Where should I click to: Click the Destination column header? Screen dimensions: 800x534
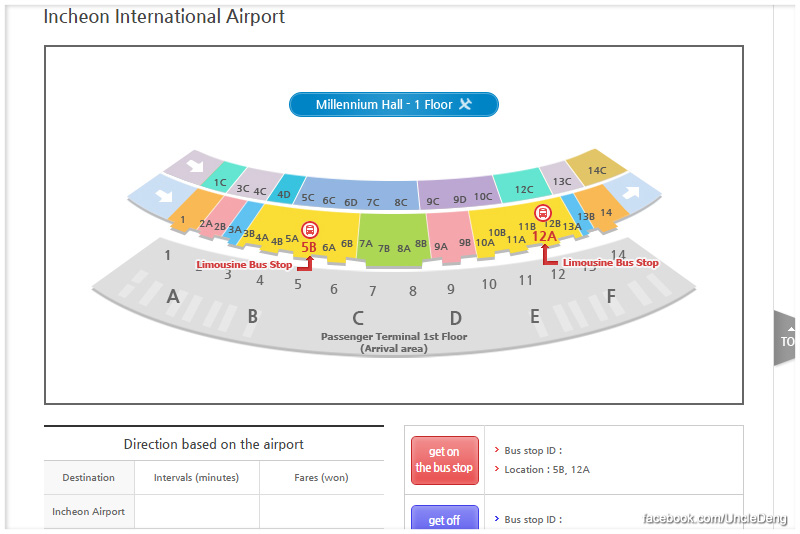(88, 478)
